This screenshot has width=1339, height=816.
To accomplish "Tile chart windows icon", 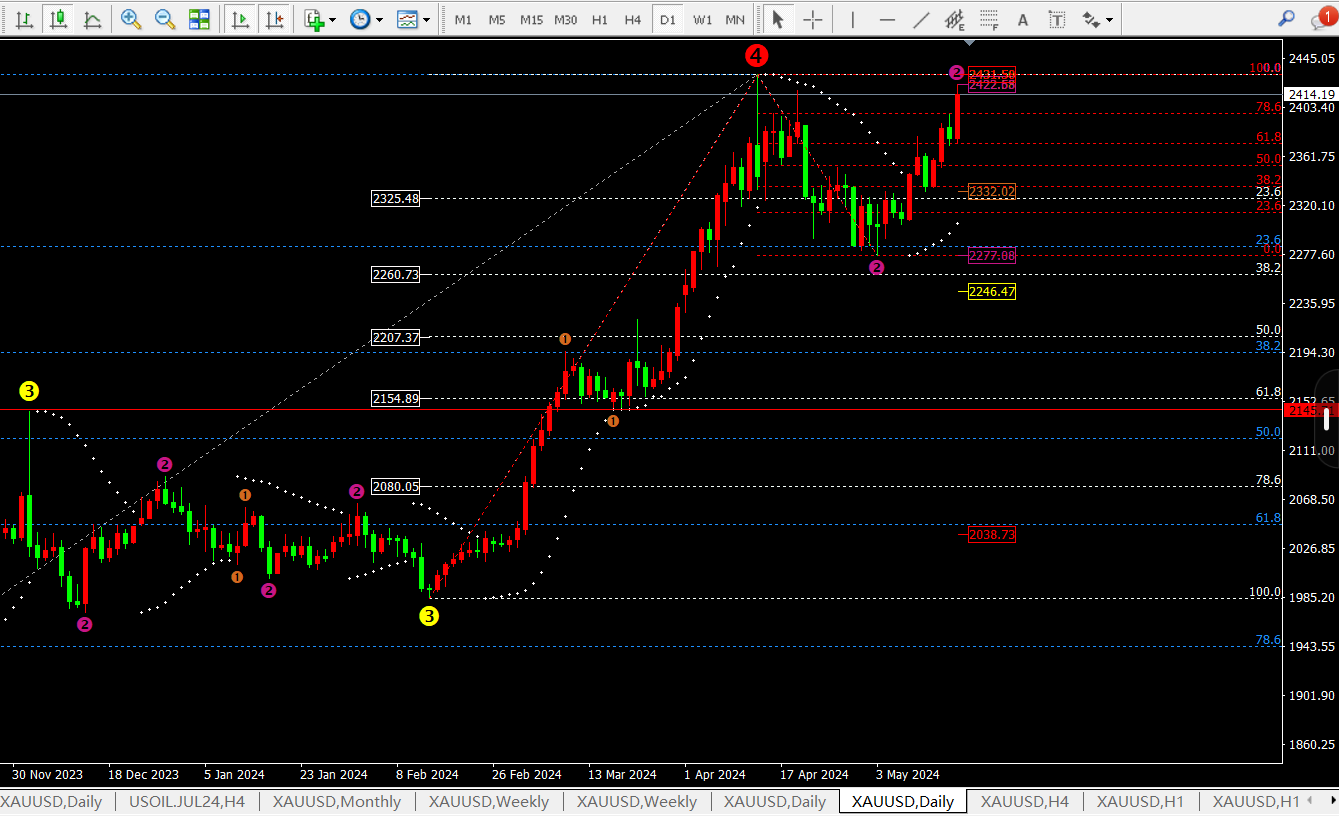I will (199, 19).
